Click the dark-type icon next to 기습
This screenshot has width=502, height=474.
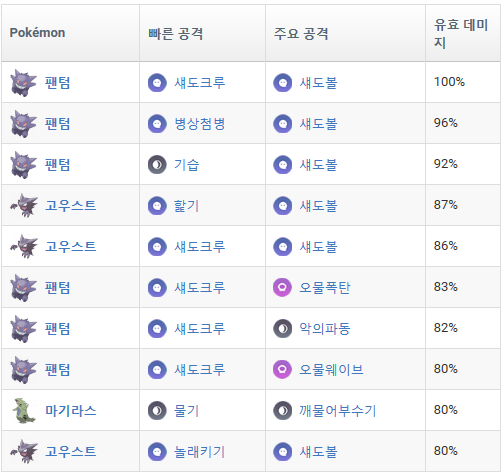(x=157, y=165)
